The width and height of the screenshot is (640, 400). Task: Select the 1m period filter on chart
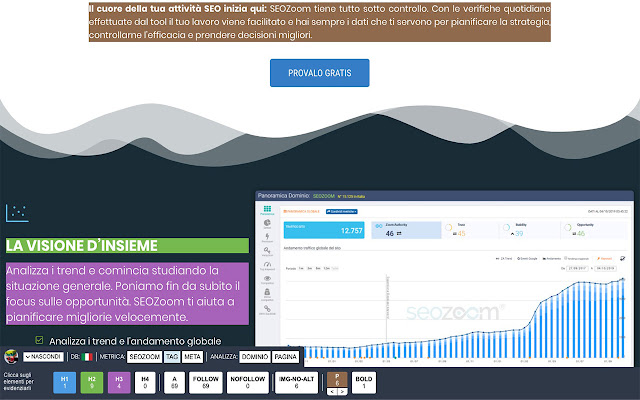301,269
